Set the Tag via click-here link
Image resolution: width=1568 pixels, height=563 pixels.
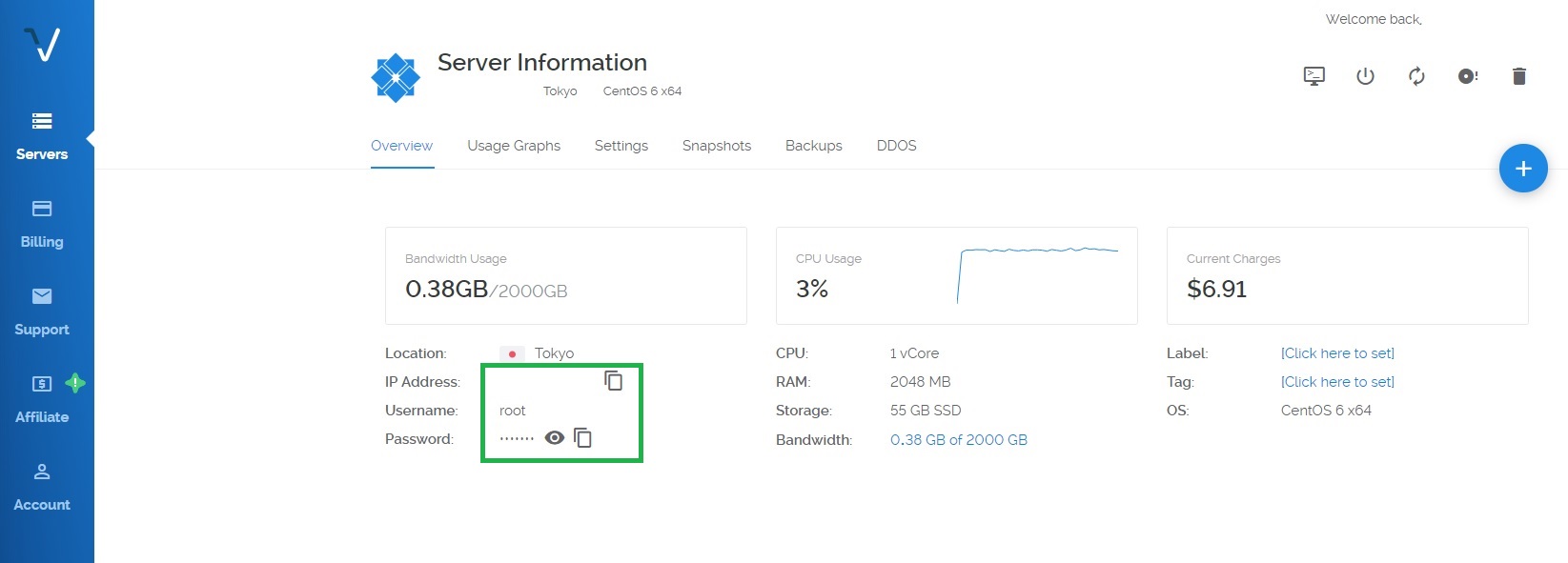tap(1337, 382)
